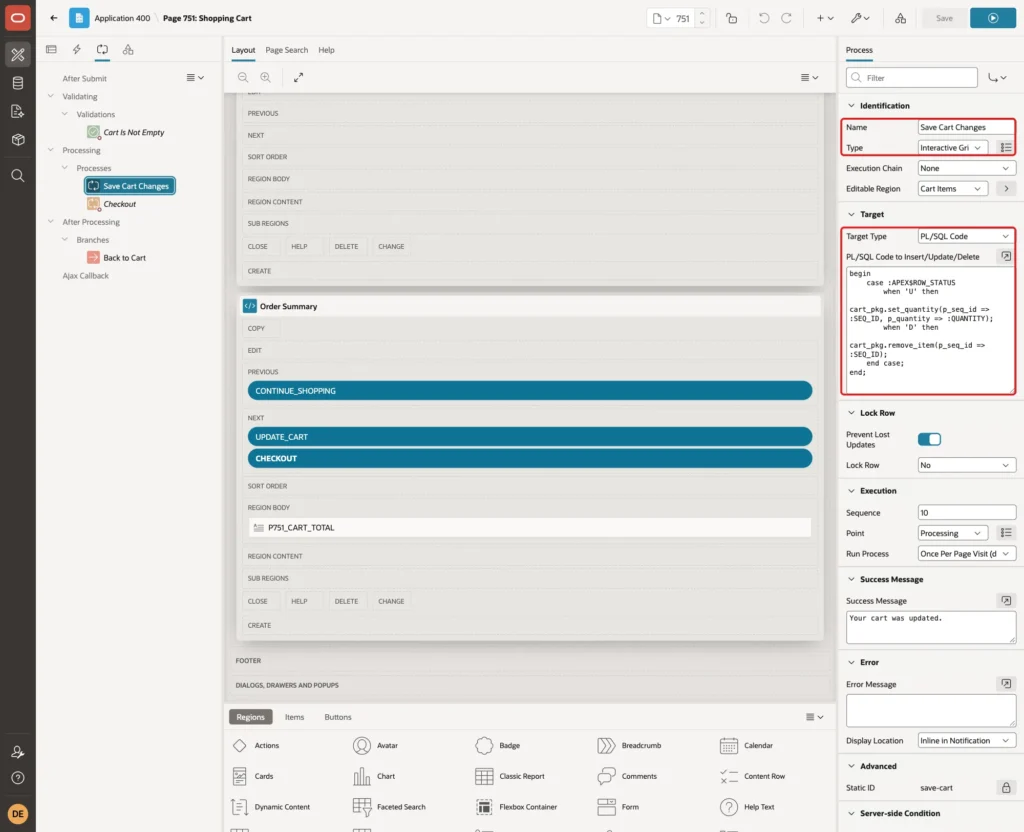Open Administration user icon in sidebar

(18, 752)
